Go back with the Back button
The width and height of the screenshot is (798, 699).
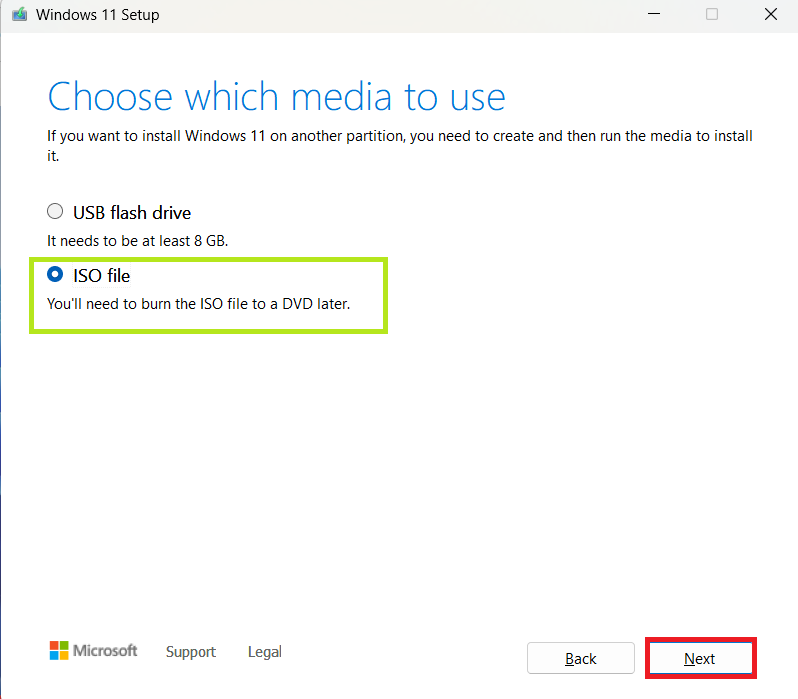coord(581,658)
